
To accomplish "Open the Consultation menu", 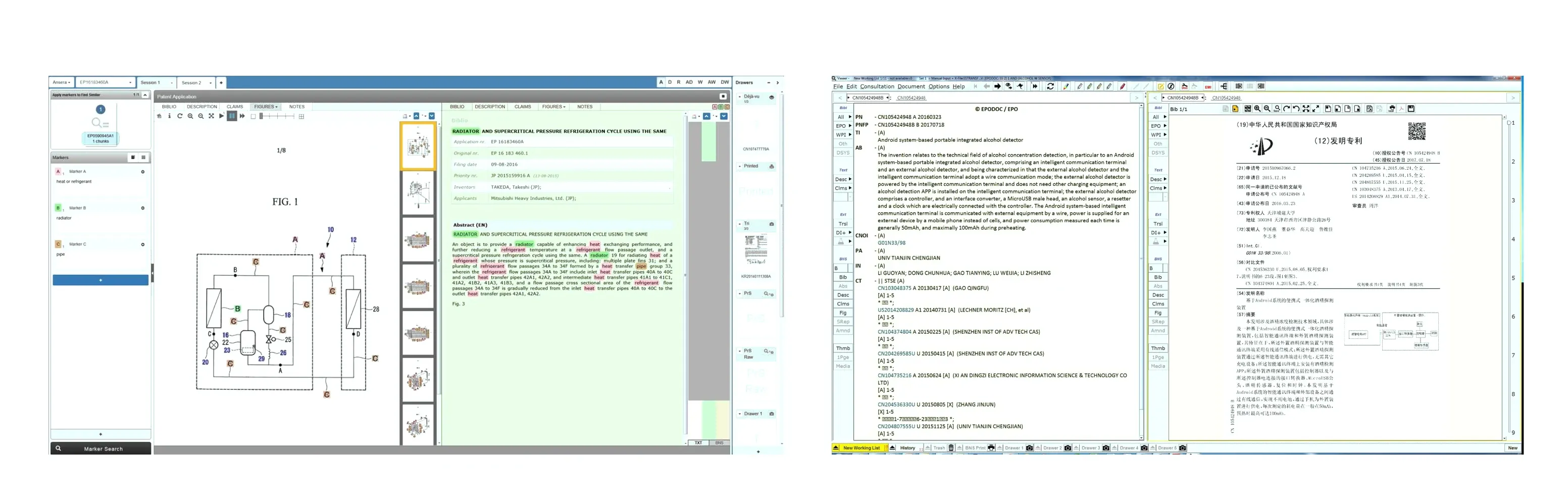I will point(877,86).
